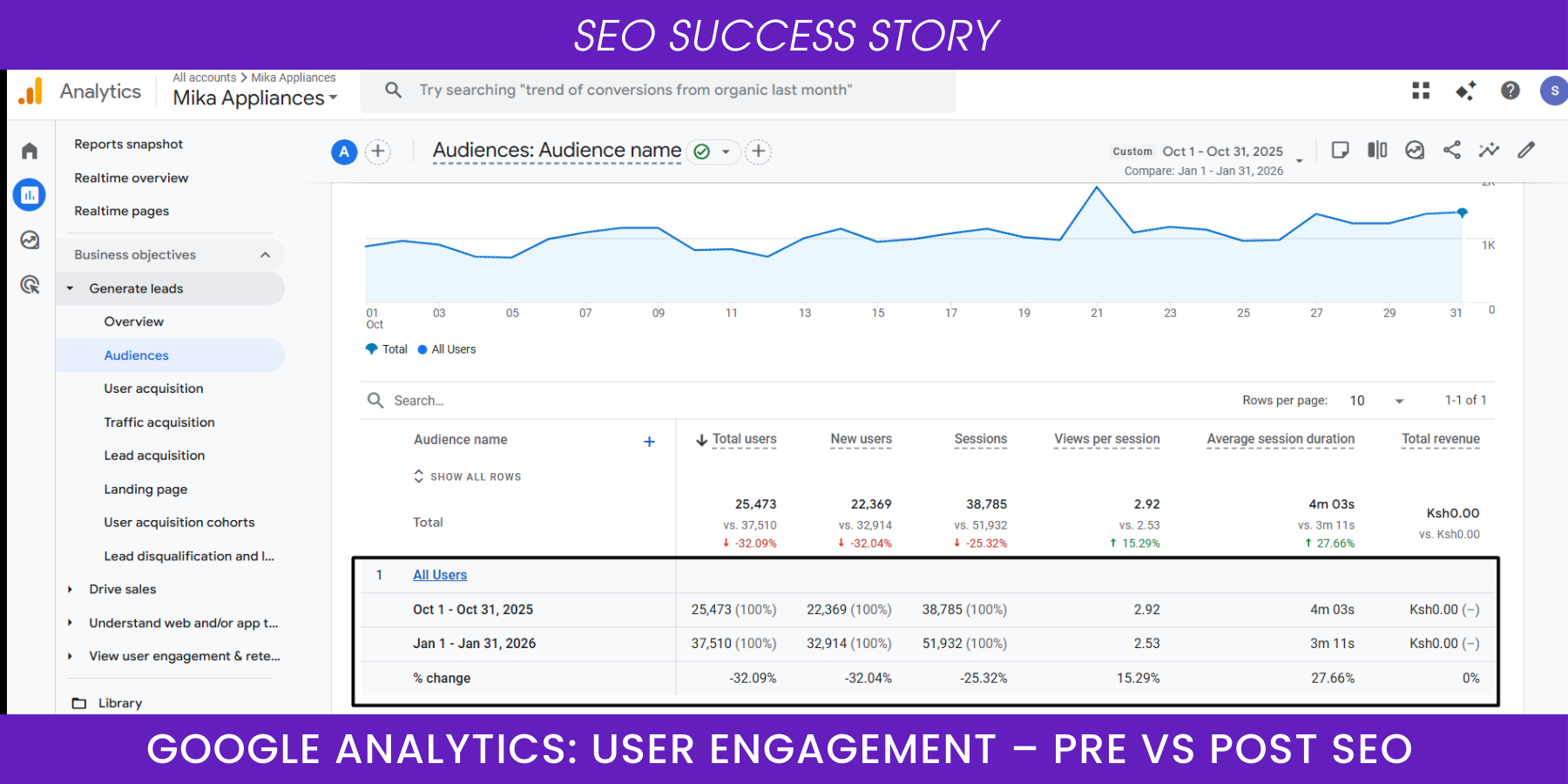Share this report via the share icon
This screenshot has width=1568, height=784.
click(1452, 150)
